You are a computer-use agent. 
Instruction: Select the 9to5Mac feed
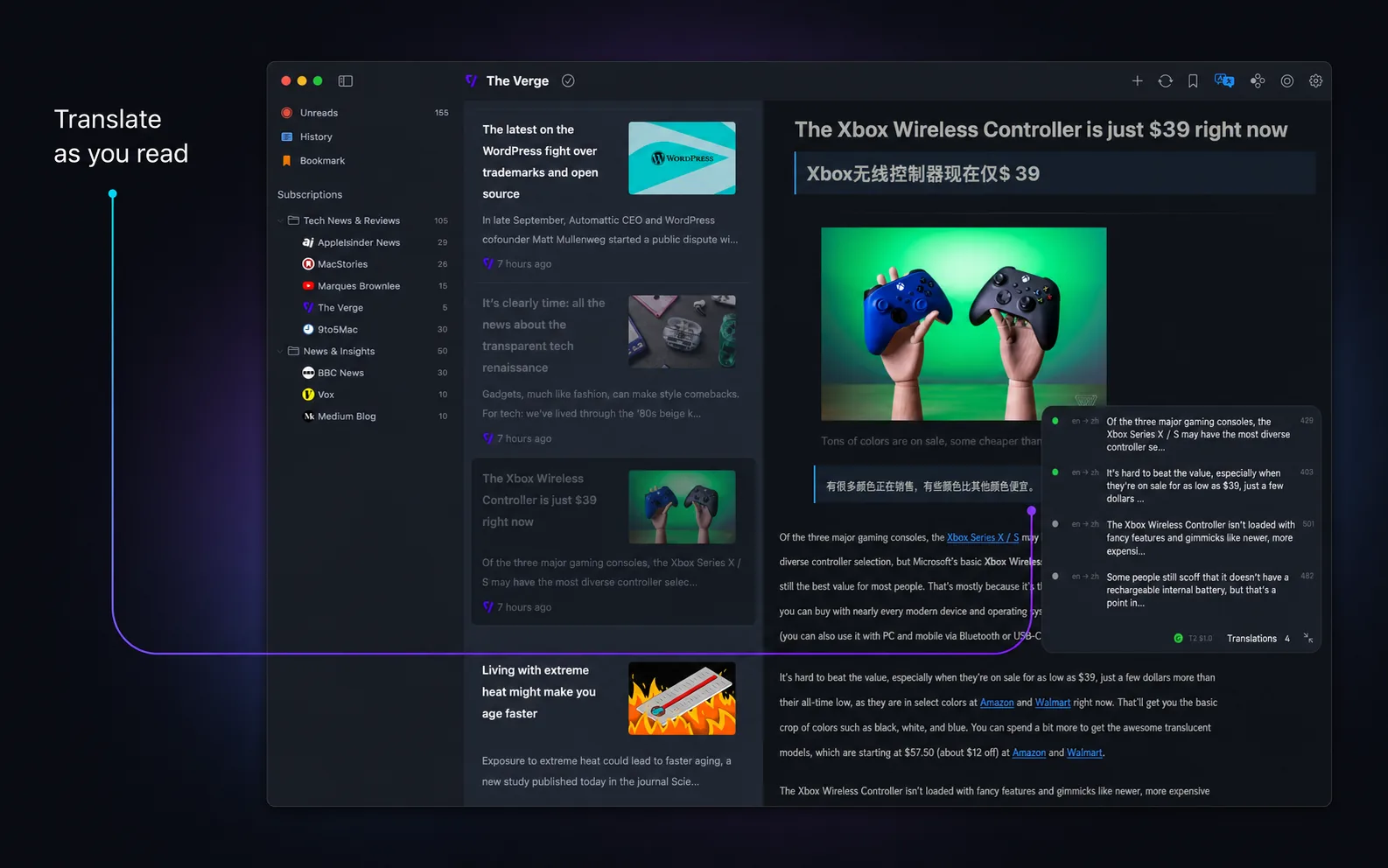tap(375, 330)
